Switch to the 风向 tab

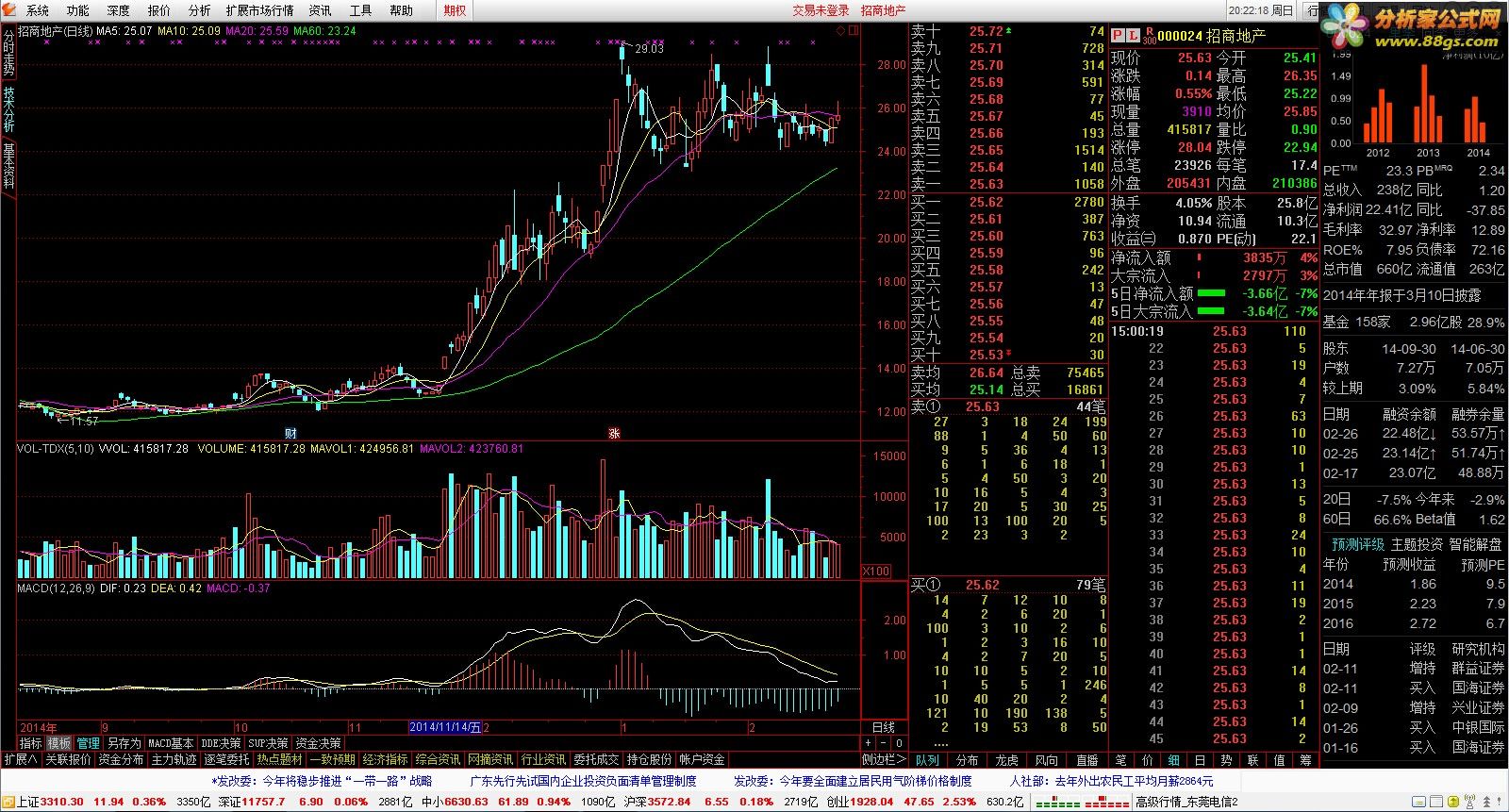pos(1046,760)
